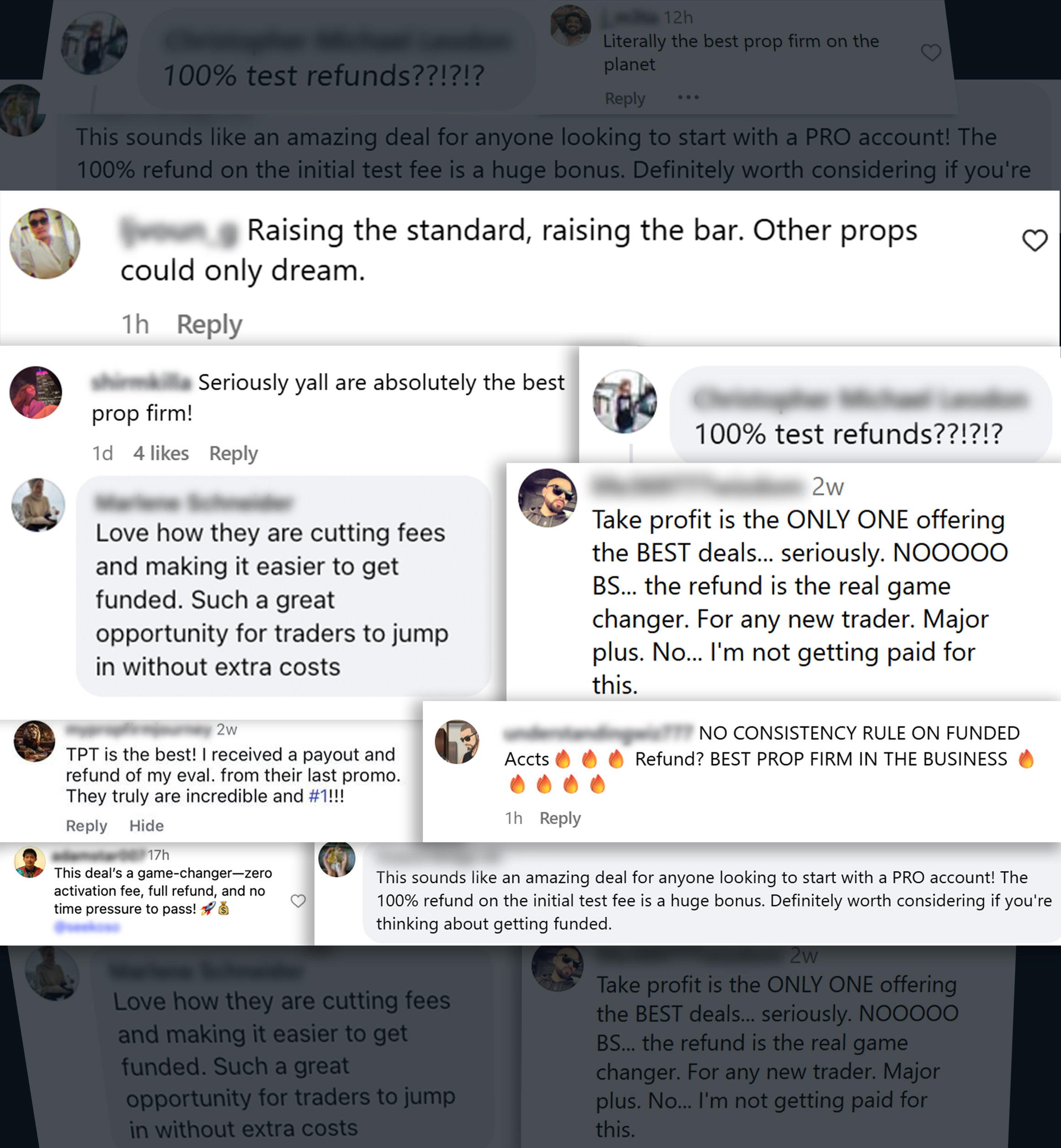Open avatar next to "Love how they are cutting fees"
The width and height of the screenshot is (1061, 1148).
38,505
